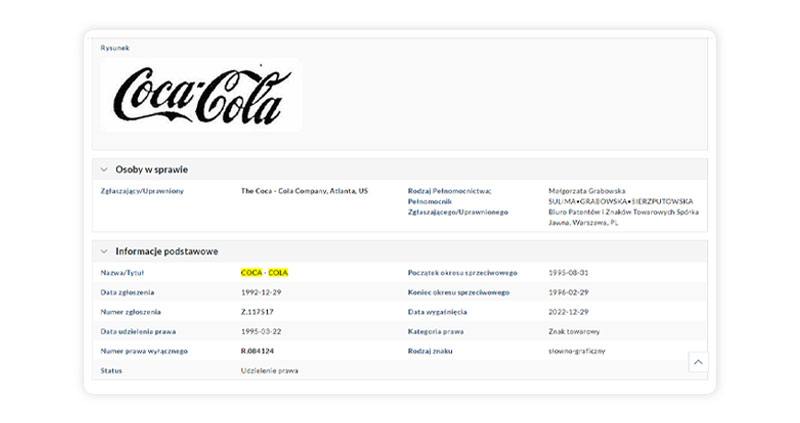This screenshot has width=800, height=423.
Task: Click the Pełnomocnik Zgłaszającego/Uprawnionego label
Action: (x=458, y=207)
